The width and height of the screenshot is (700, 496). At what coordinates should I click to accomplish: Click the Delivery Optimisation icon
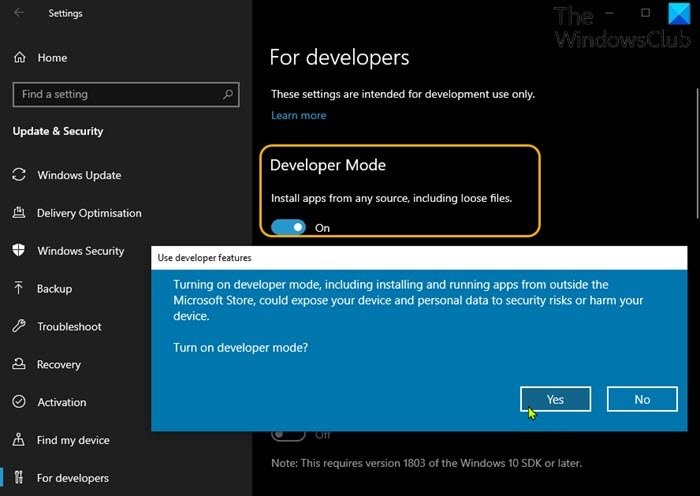click(19, 213)
